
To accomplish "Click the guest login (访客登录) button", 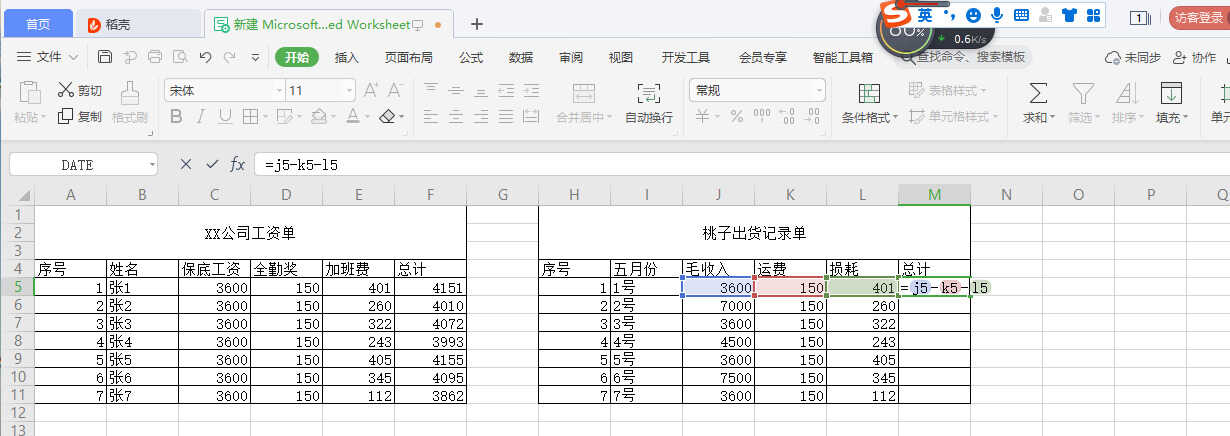I will tap(1198, 18).
